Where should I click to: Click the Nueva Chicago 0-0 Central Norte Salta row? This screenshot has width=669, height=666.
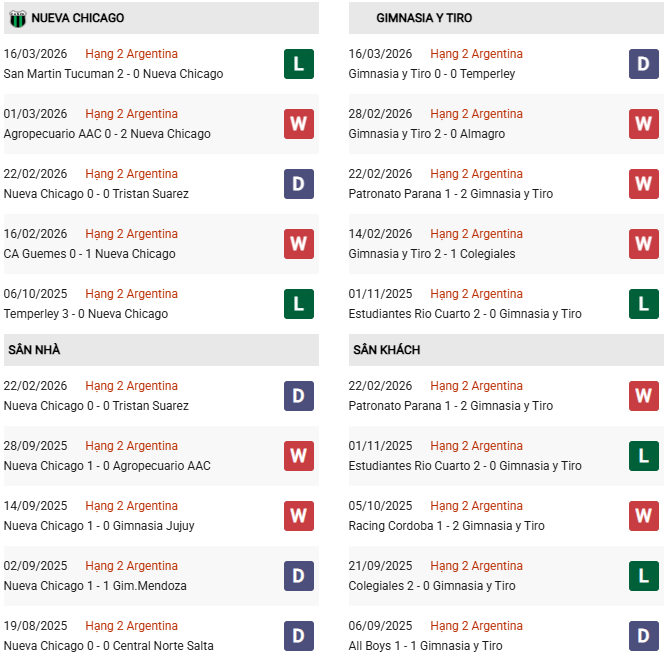pyautogui.click(x=108, y=646)
